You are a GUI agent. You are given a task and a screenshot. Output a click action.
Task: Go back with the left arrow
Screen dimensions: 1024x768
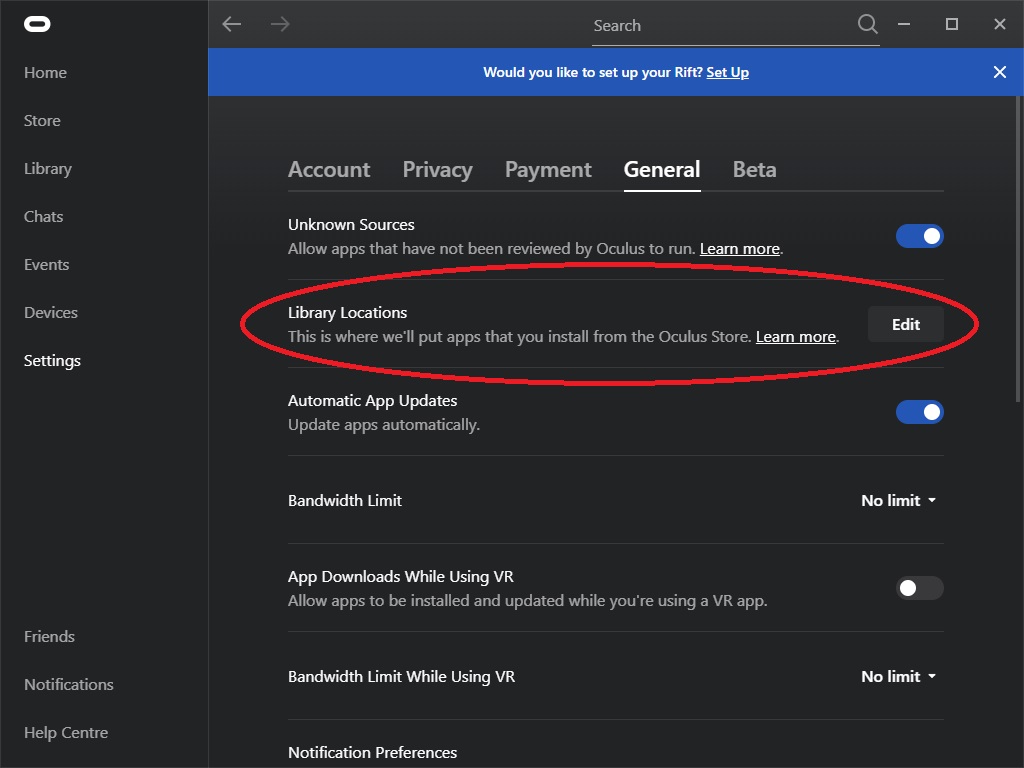232,24
